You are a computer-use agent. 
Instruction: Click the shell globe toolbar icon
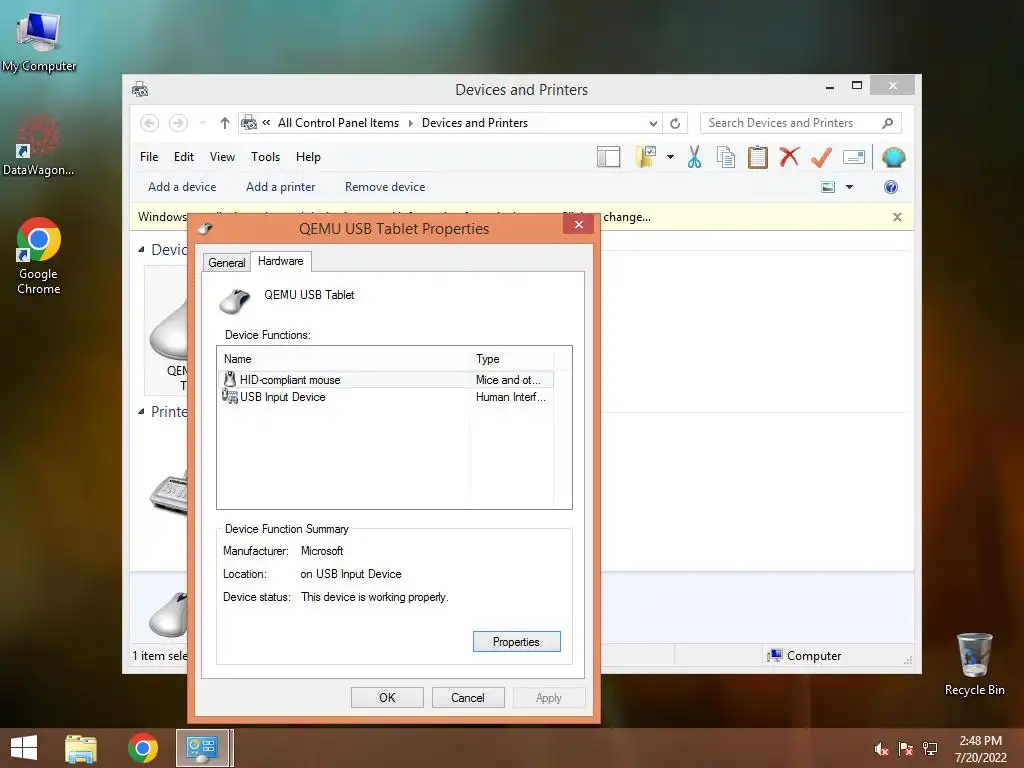(893, 157)
